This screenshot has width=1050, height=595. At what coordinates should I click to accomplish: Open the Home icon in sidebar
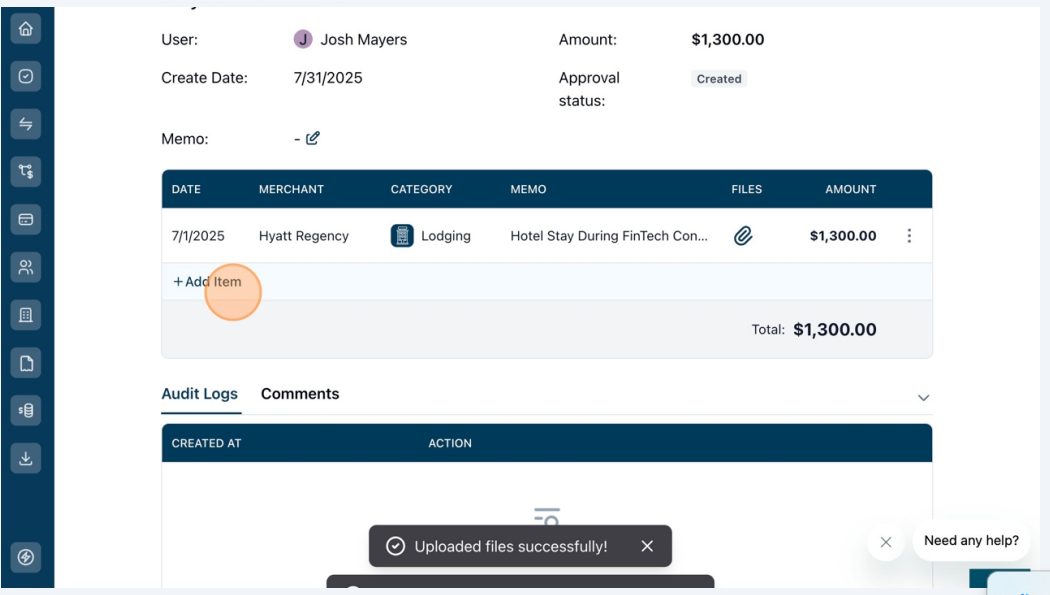[x=25, y=29]
